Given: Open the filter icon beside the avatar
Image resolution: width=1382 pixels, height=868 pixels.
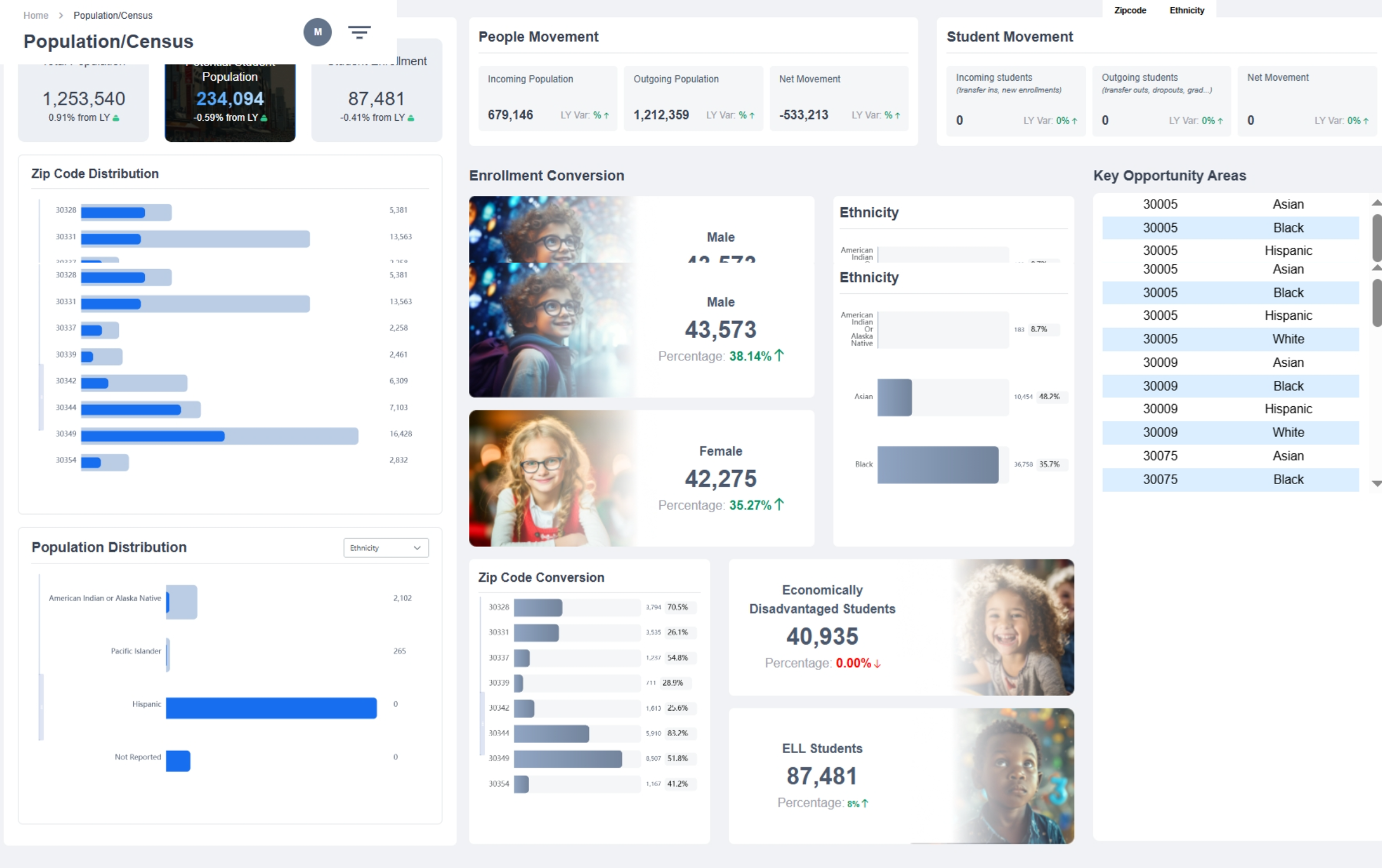Looking at the screenshot, I should (359, 32).
